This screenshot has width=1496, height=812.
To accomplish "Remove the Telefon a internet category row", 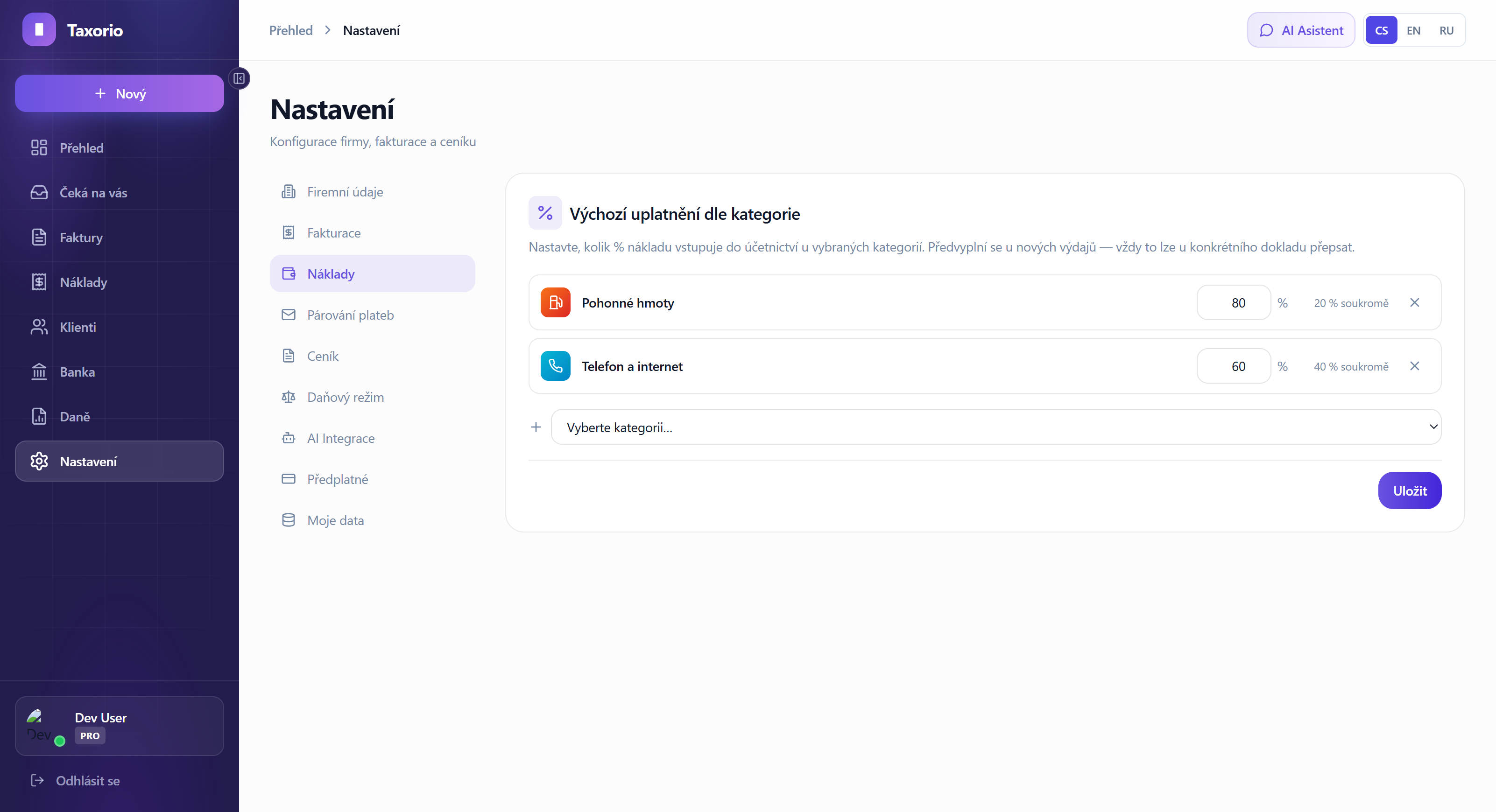I will click(x=1415, y=366).
